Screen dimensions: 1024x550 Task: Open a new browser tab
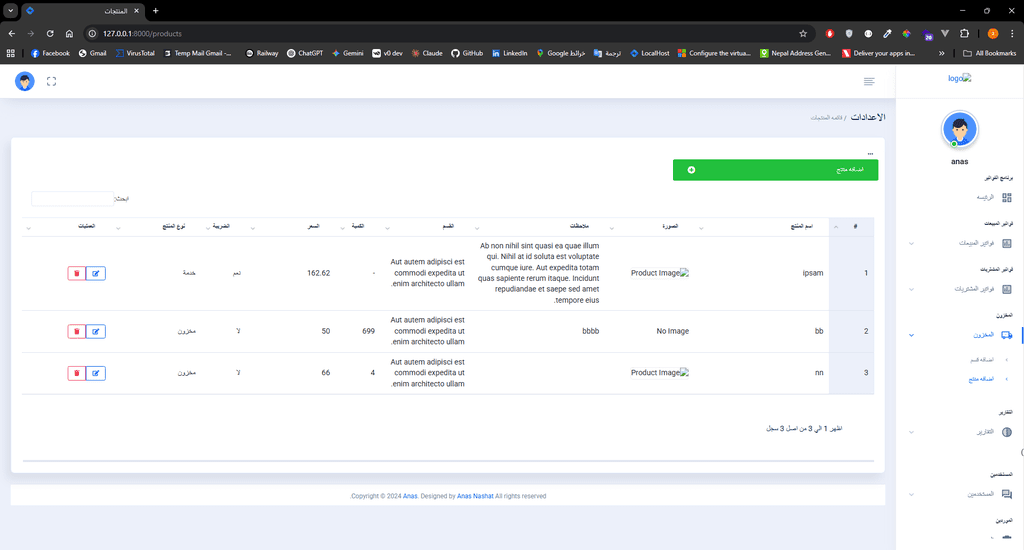tap(155, 10)
